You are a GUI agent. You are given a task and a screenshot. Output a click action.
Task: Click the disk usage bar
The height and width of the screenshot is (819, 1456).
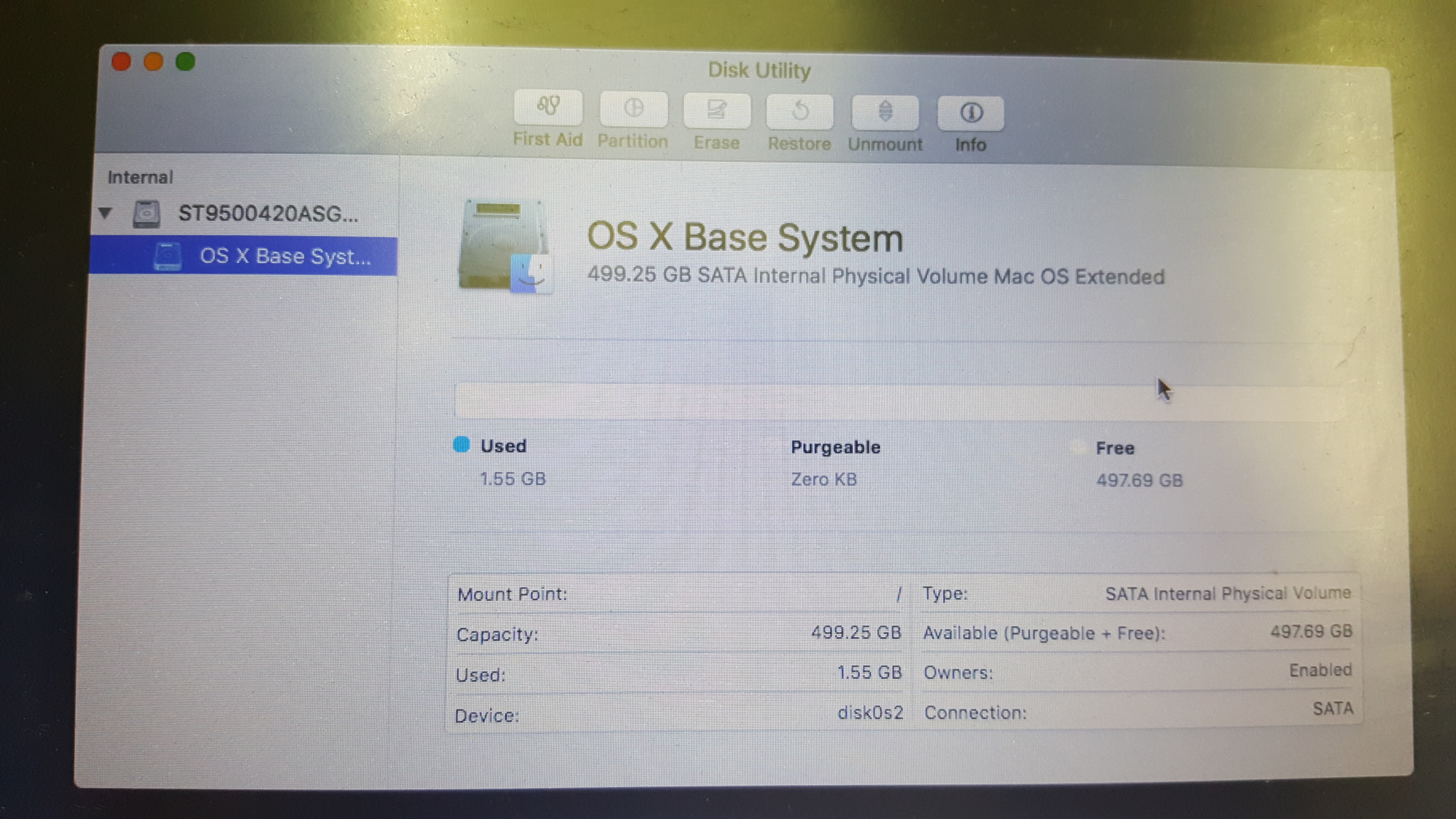(900, 402)
